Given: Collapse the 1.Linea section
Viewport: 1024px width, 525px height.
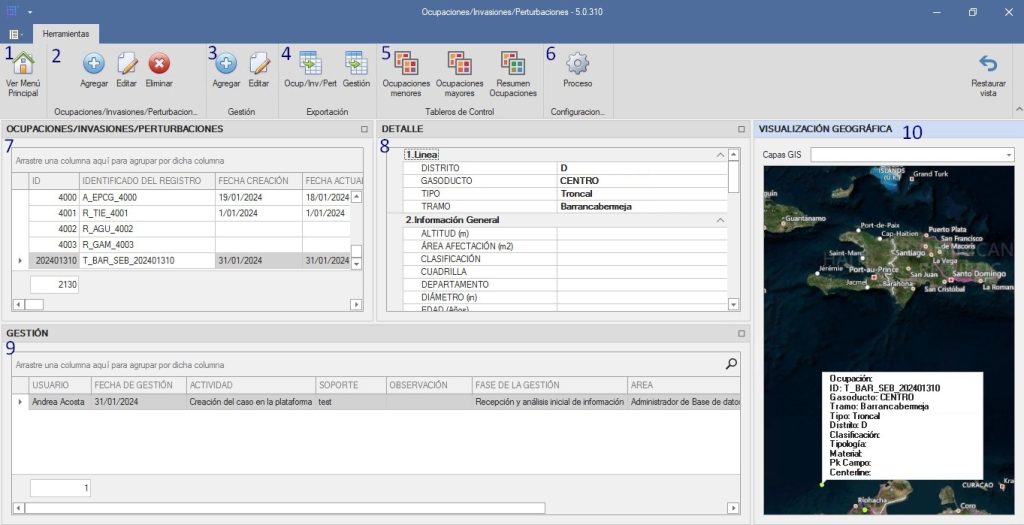Looking at the screenshot, I should click(720, 155).
